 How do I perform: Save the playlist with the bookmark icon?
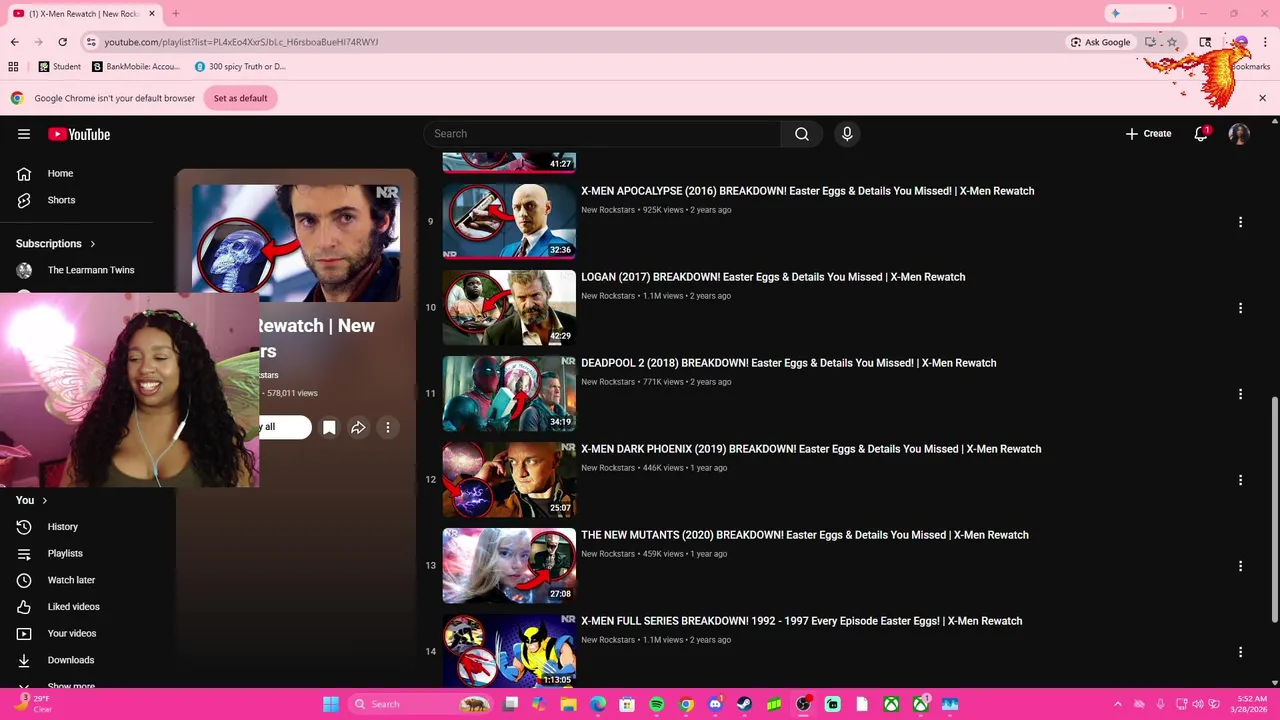[x=329, y=427]
